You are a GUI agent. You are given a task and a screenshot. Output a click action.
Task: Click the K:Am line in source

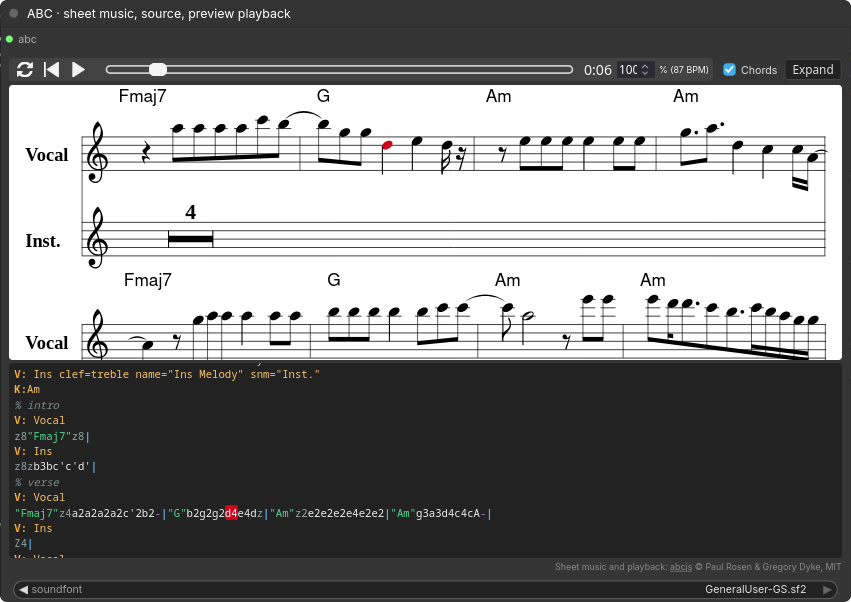click(x=27, y=389)
